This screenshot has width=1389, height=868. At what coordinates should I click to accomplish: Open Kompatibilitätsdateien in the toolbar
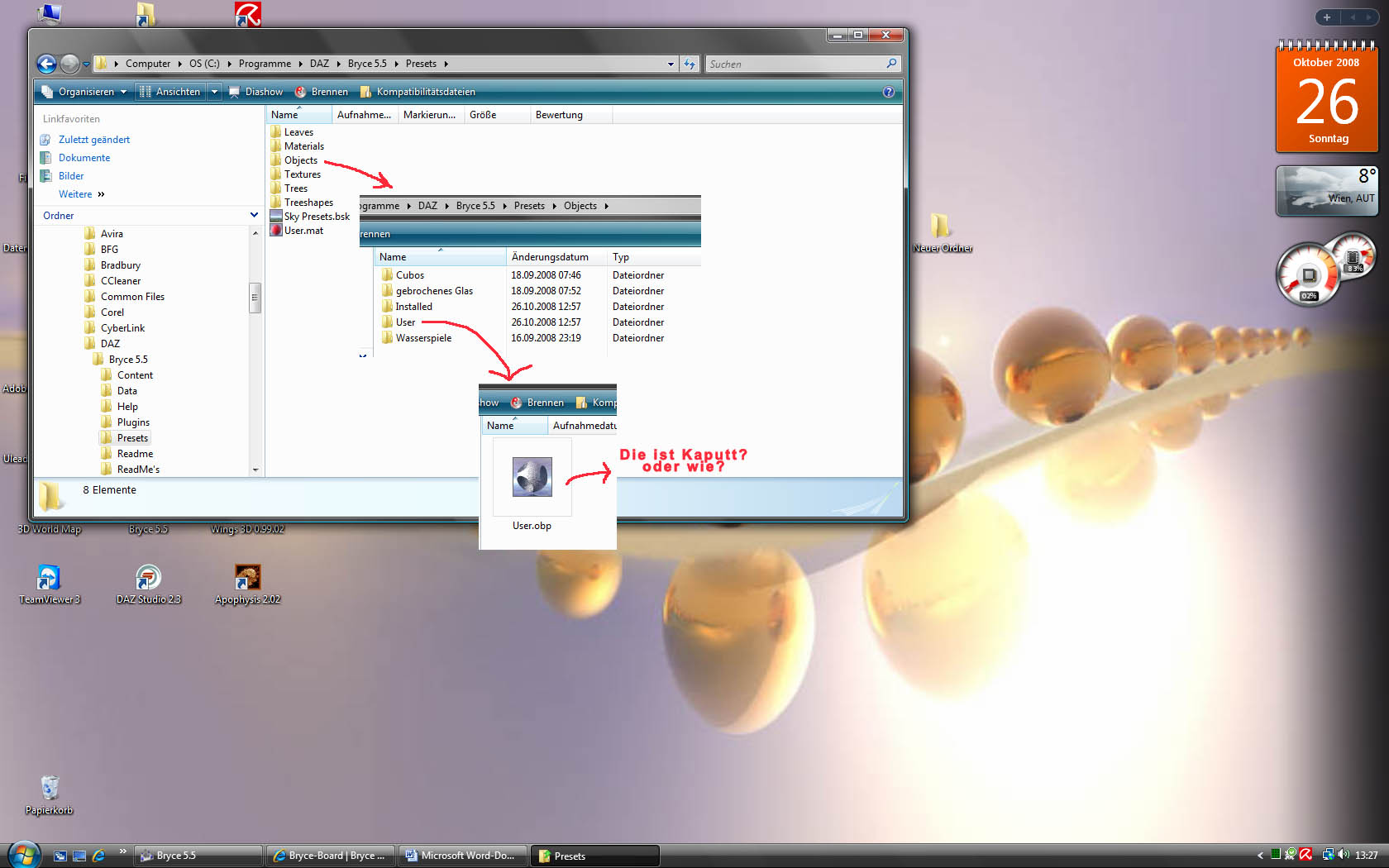coord(418,92)
